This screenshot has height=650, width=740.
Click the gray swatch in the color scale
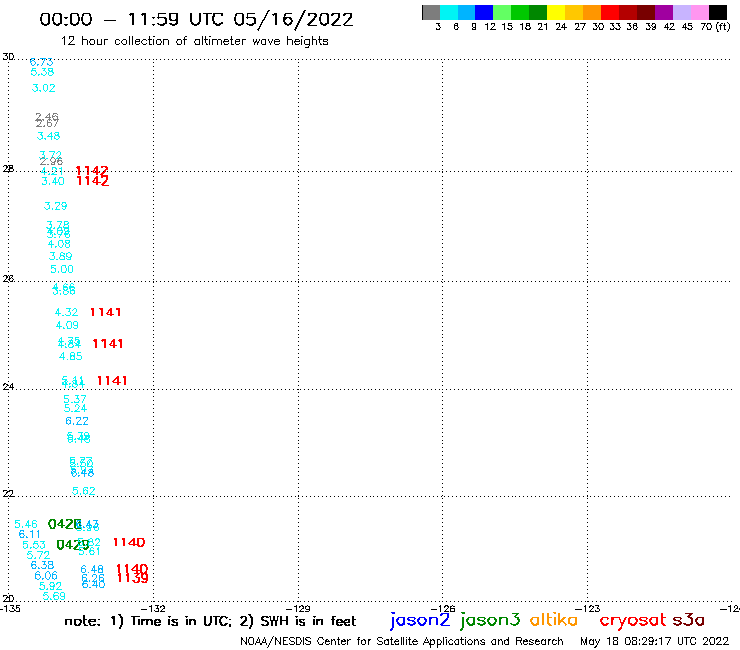click(431, 12)
